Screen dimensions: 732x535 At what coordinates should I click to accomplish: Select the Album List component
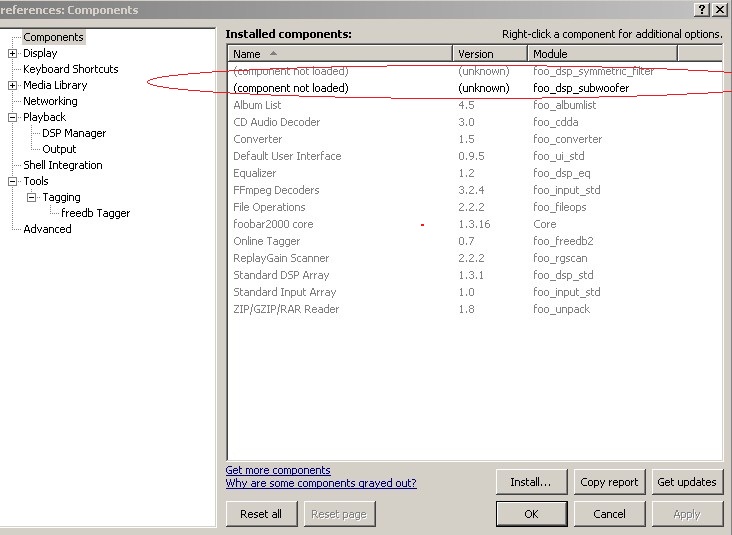click(475, 105)
